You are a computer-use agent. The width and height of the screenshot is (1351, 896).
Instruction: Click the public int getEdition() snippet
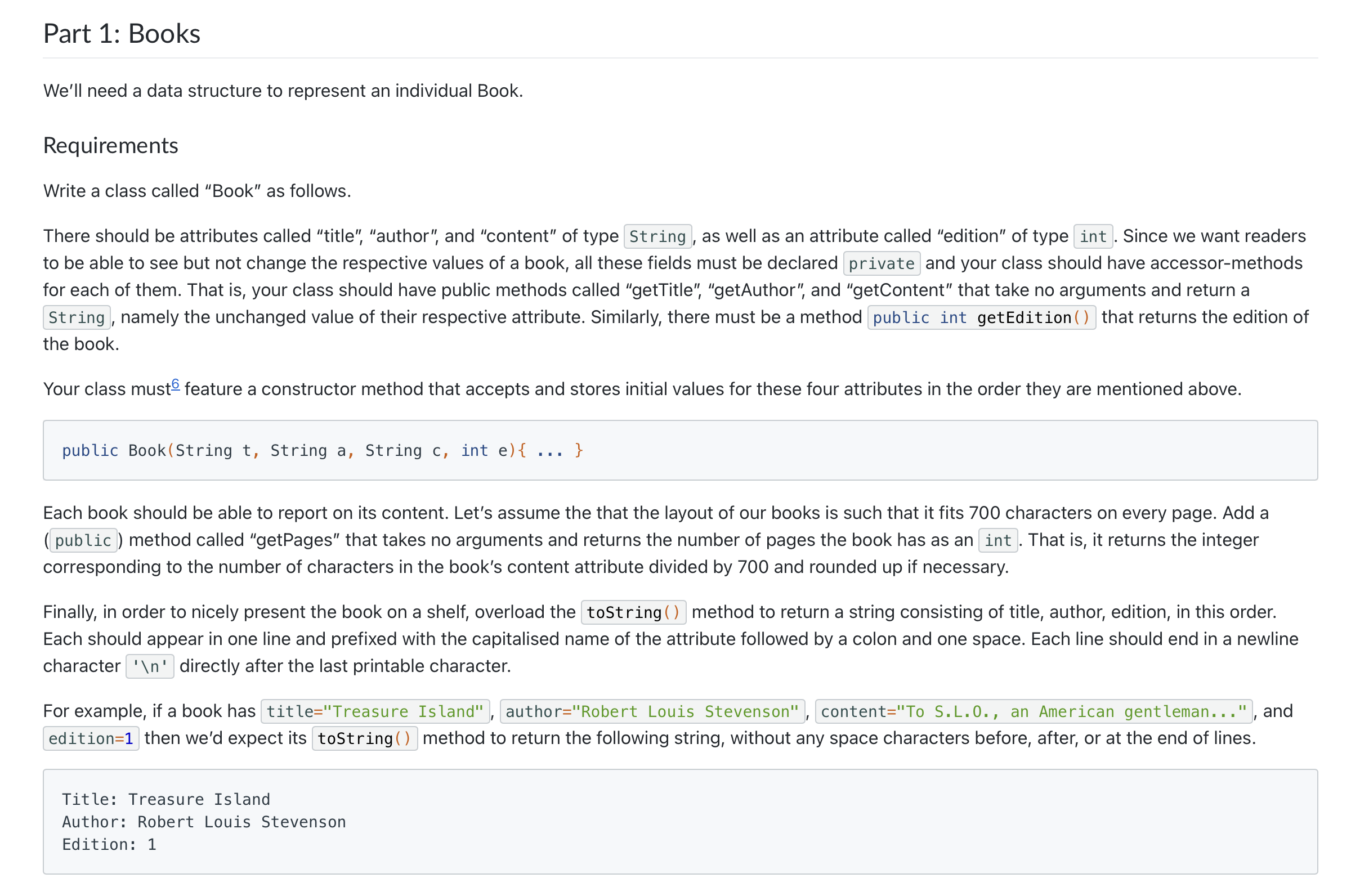point(981,318)
